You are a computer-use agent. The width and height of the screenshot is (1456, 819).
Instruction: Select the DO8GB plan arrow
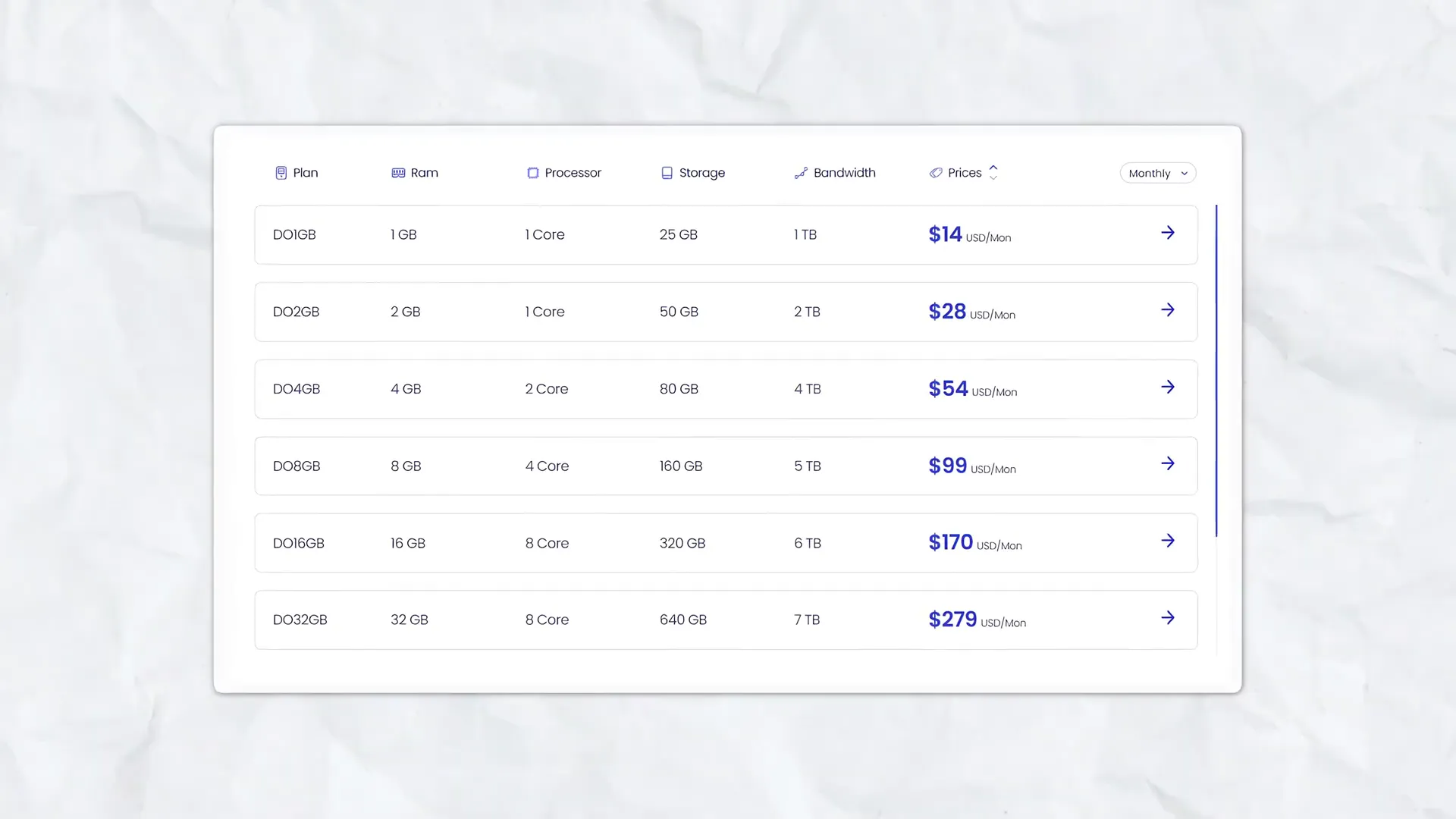pyautogui.click(x=1167, y=463)
